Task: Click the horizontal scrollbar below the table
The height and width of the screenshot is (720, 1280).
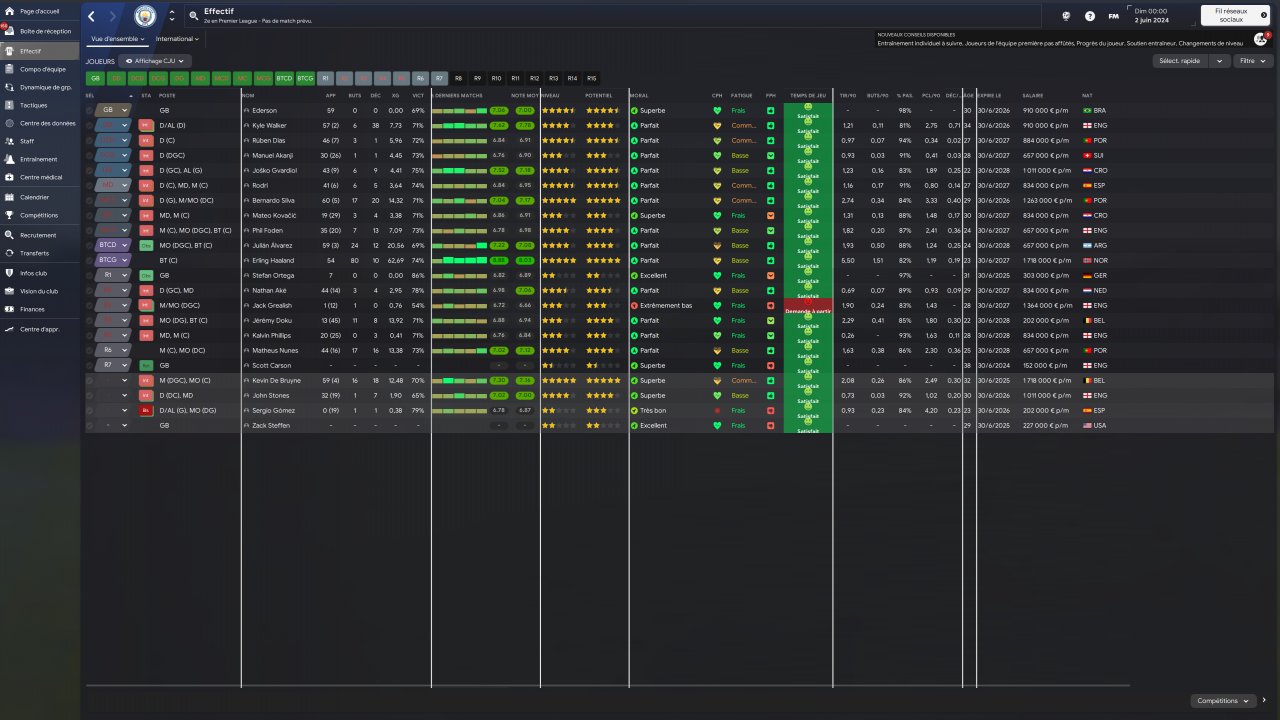Action: 607,685
